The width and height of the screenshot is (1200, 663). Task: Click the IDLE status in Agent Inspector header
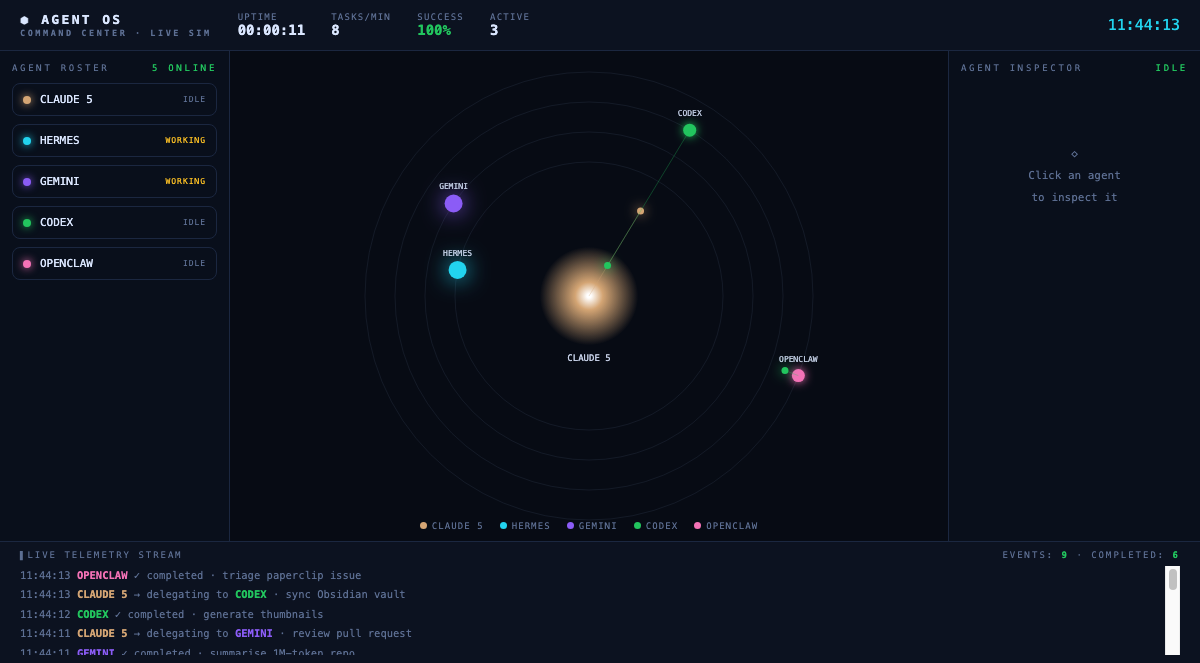click(1171, 68)
